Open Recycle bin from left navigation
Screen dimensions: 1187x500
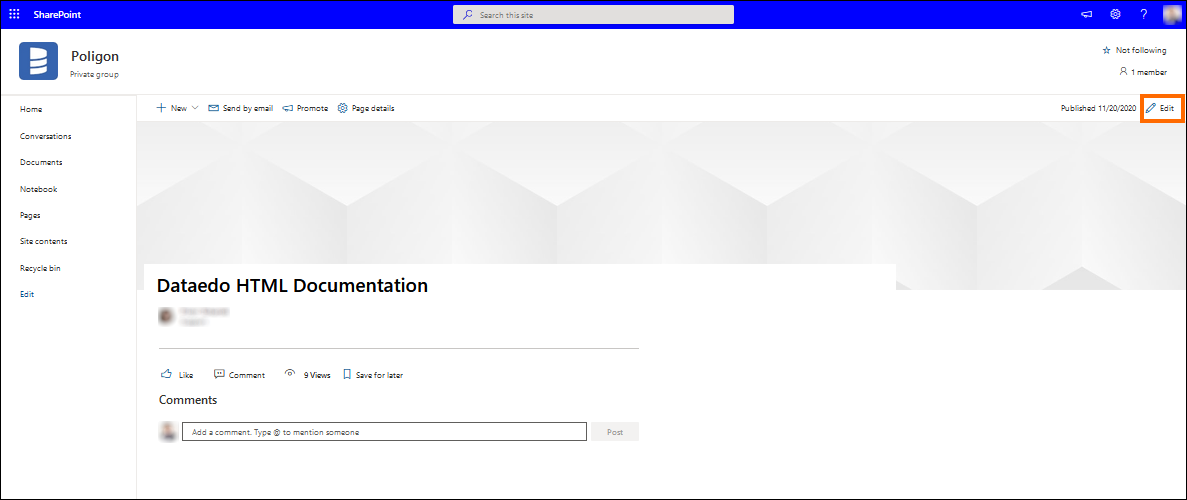[x=41, y=268]
